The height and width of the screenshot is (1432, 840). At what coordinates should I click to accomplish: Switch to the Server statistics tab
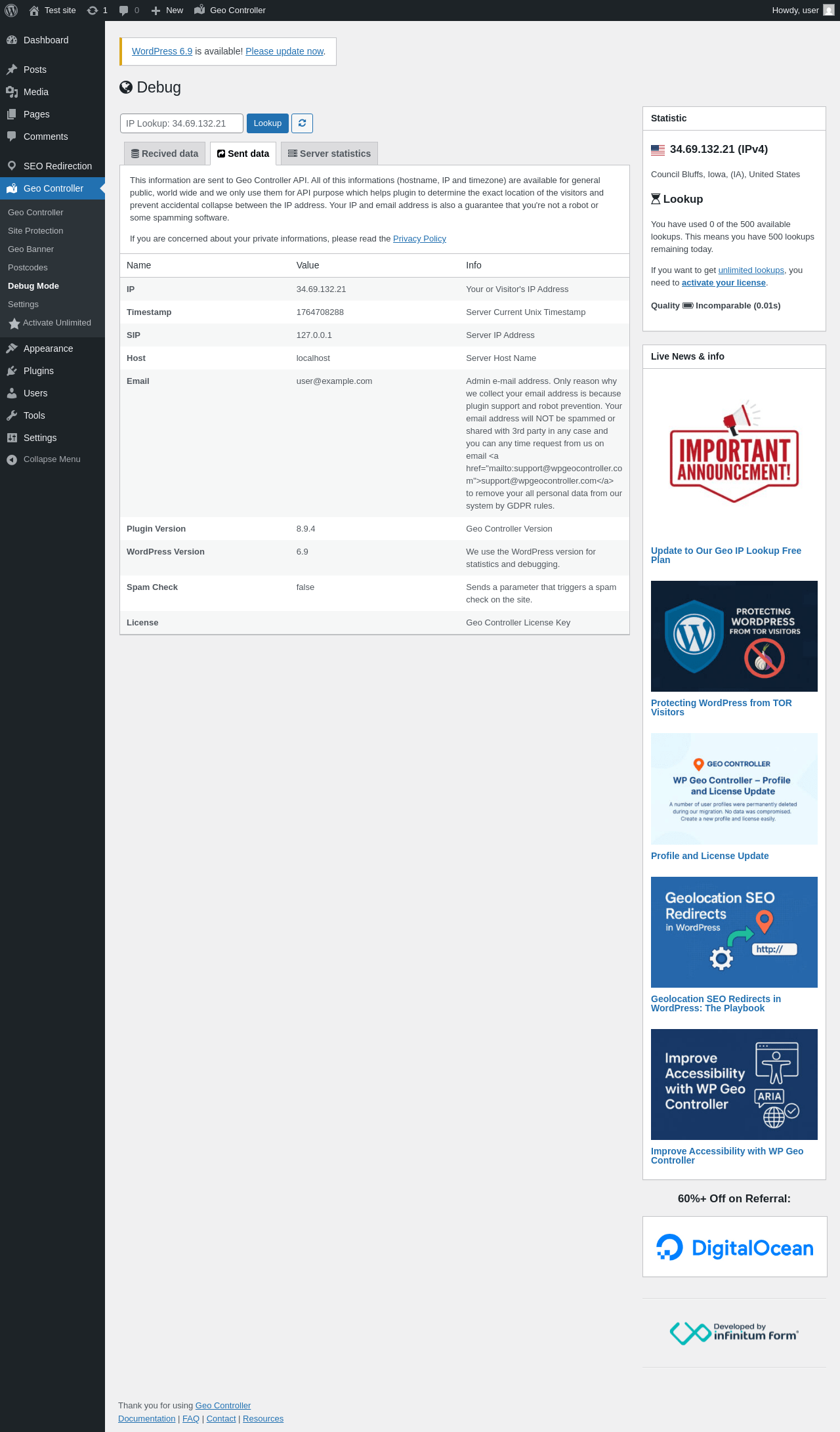[329, 154]
